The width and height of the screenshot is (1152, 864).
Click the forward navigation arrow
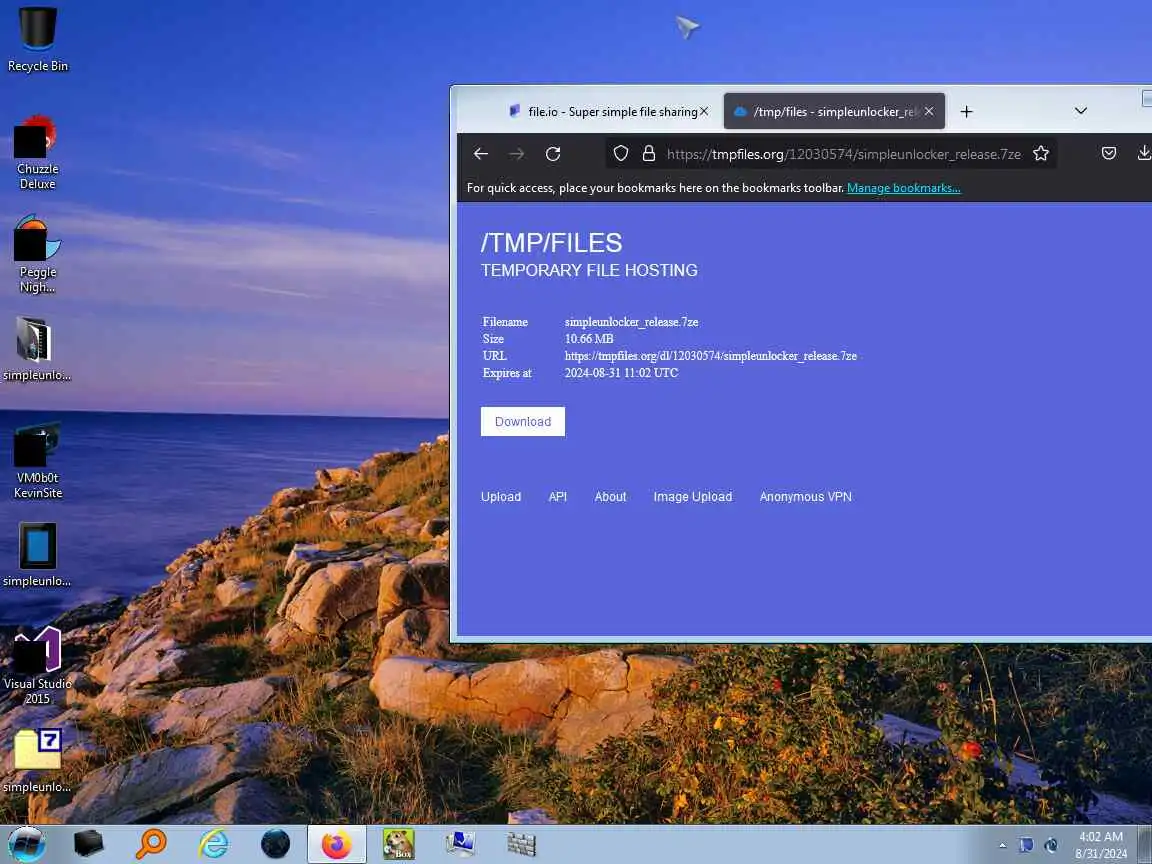(516, 154)
